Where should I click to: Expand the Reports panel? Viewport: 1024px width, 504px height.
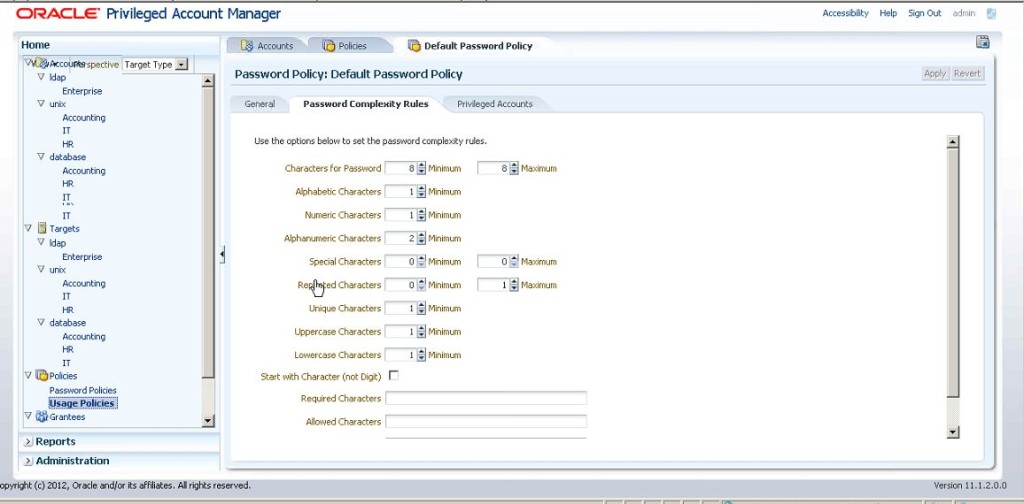pyautogui.click(x=28, y=442)
